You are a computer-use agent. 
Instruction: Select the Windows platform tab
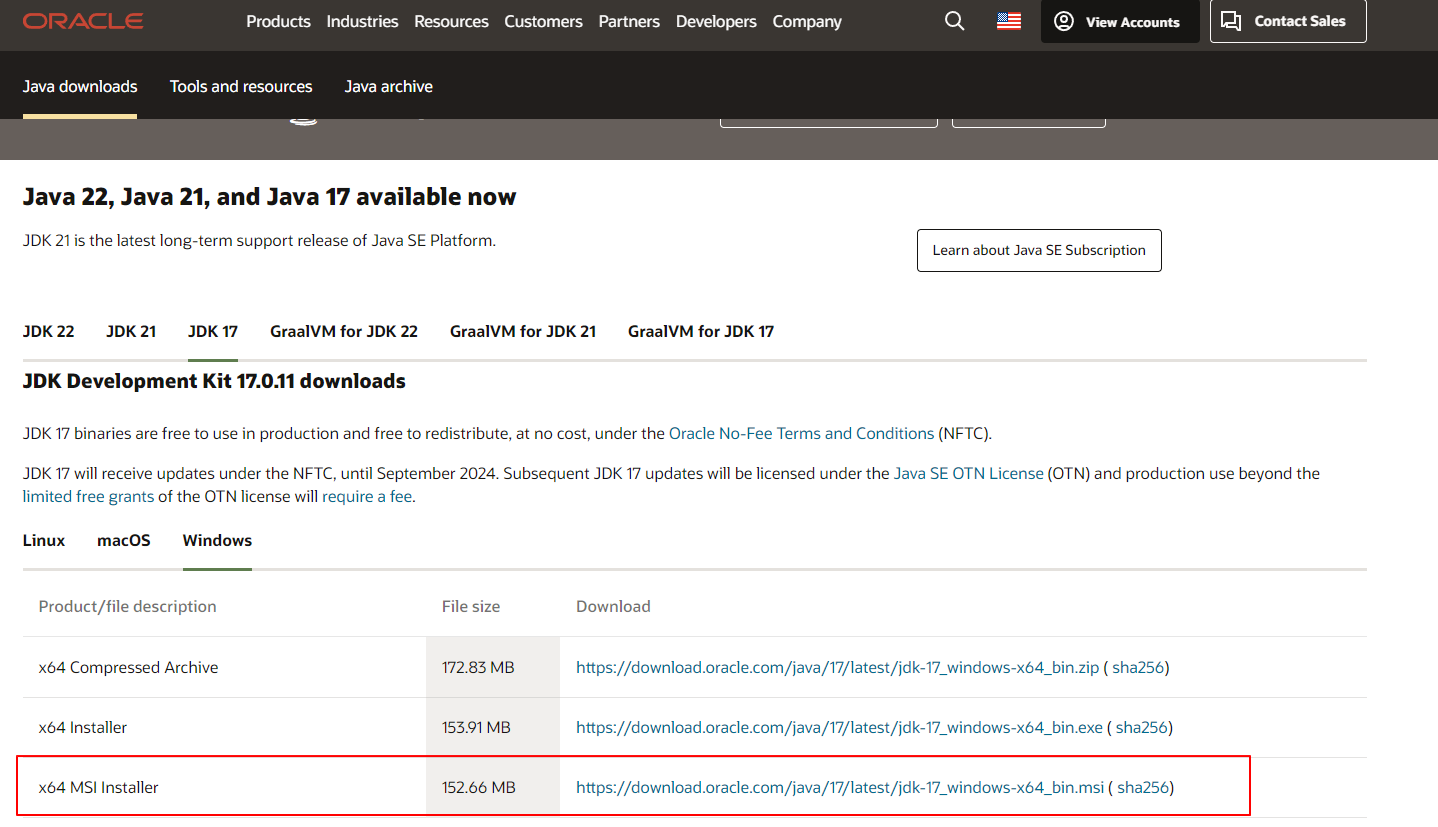pyautogui.click(x=217, y=540)
